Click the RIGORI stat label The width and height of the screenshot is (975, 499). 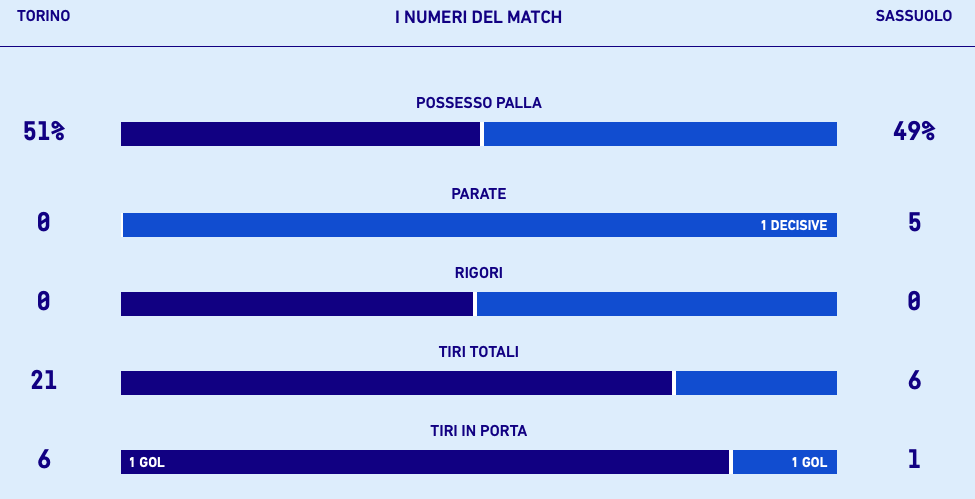[x=478, y=273]
